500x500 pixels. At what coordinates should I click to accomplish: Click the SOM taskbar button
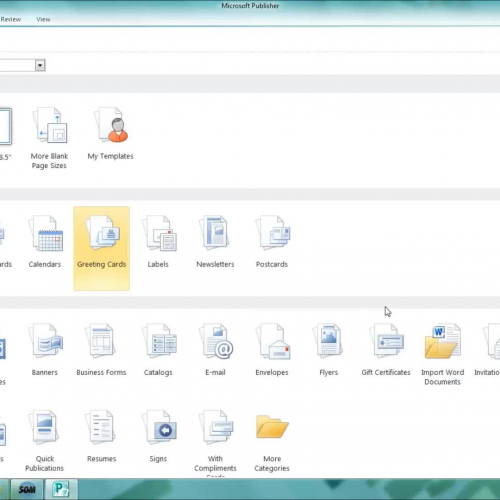27,489
